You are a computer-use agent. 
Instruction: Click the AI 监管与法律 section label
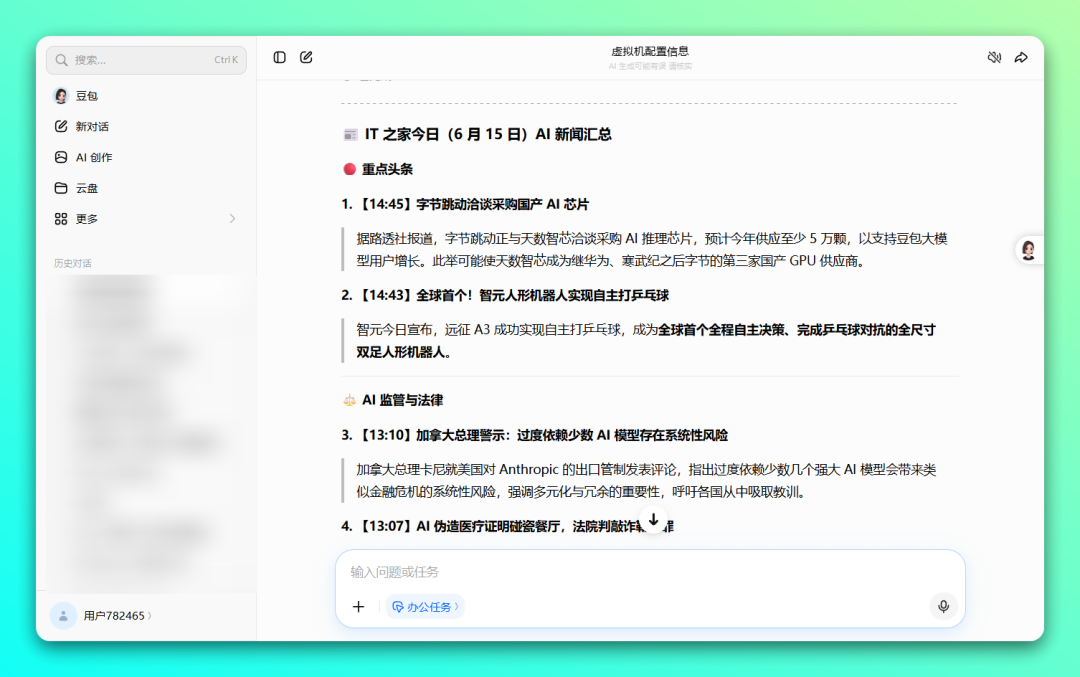click(402, 400)
